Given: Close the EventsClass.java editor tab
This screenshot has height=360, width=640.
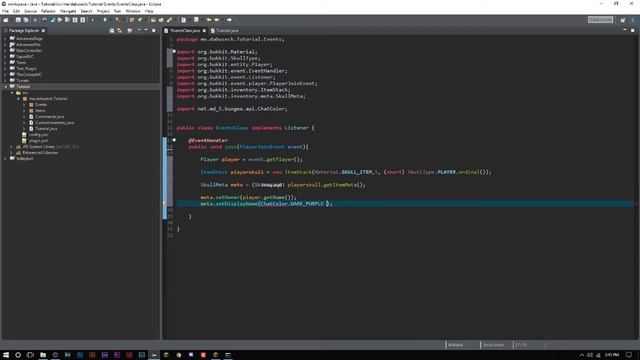Looking at the screenshot, I should point(204,31).
